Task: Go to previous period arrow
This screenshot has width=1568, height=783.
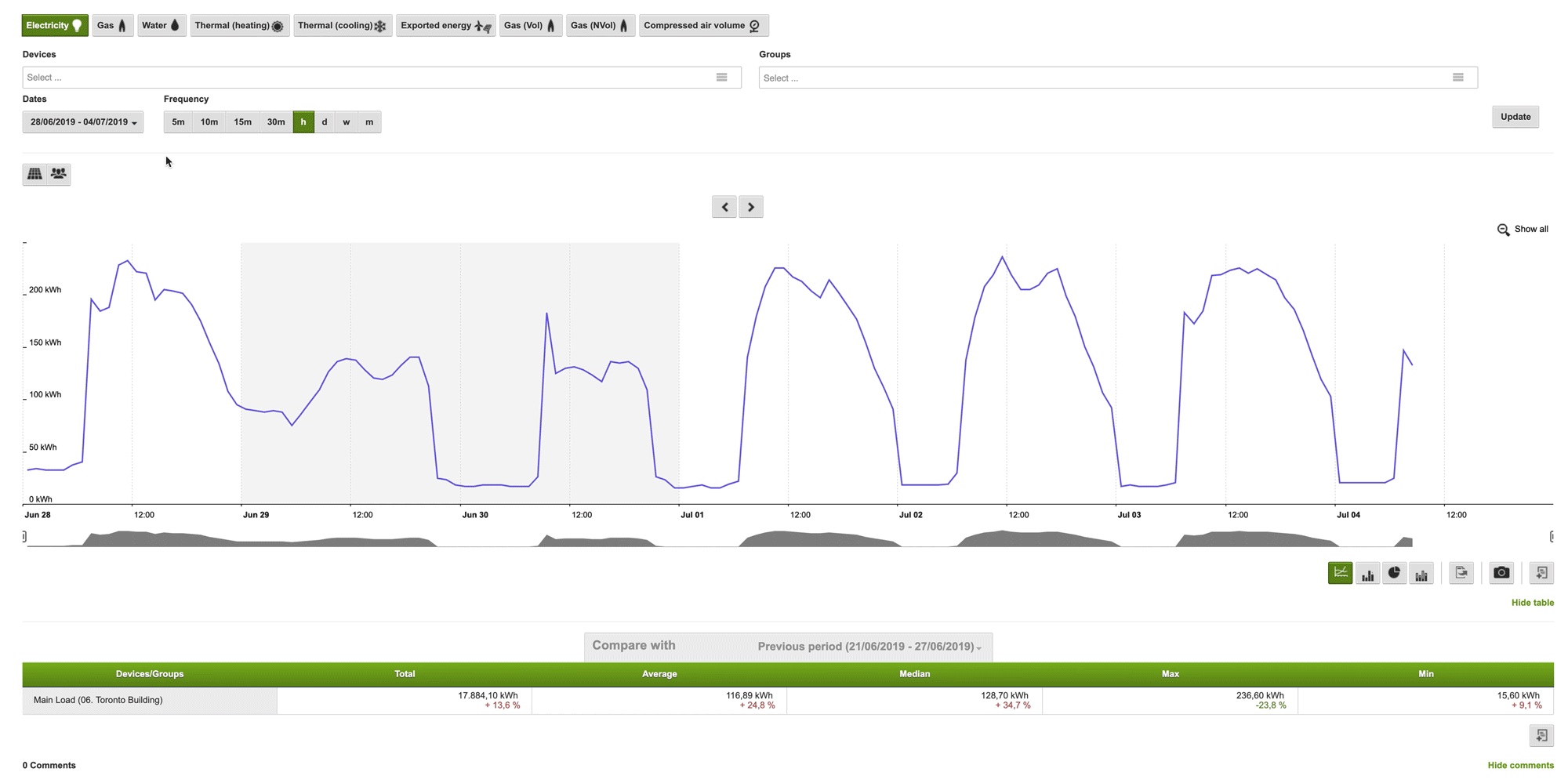Action: [724, 207]
